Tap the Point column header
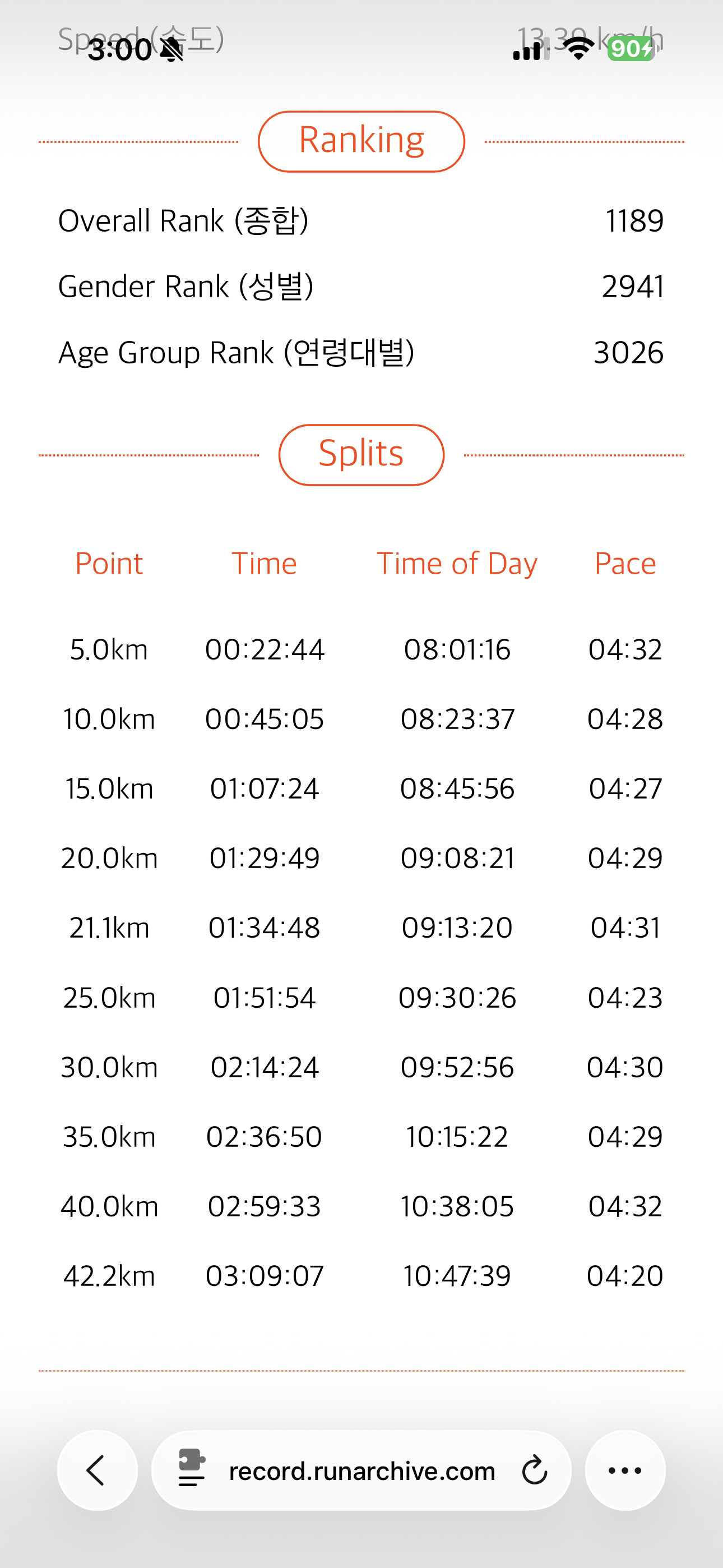The height and width of the screenshot is (1568, 723). (109, 564)
